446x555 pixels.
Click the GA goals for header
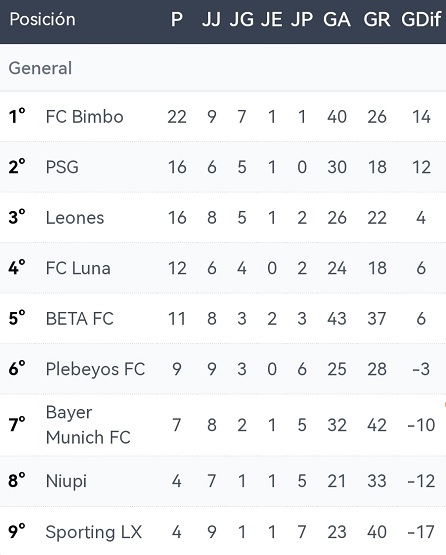pos(337,19)
